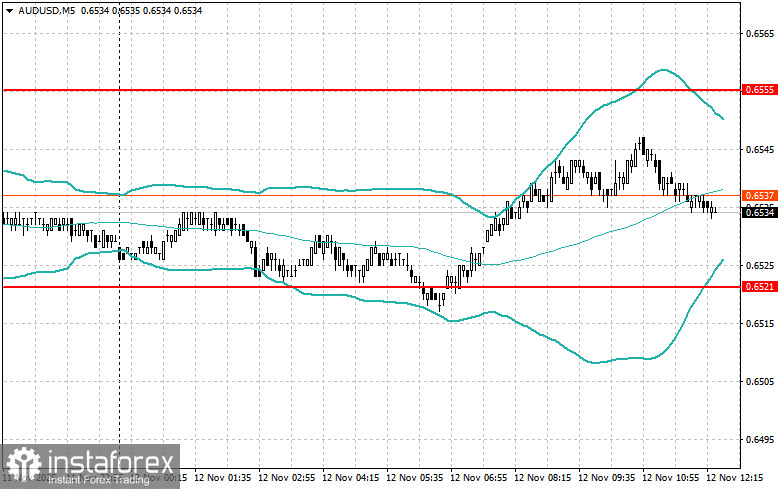Select the AUDUSD,M5 symbol title
The height and width of the screenshot is (489, 781).
[x=46, y=10]
